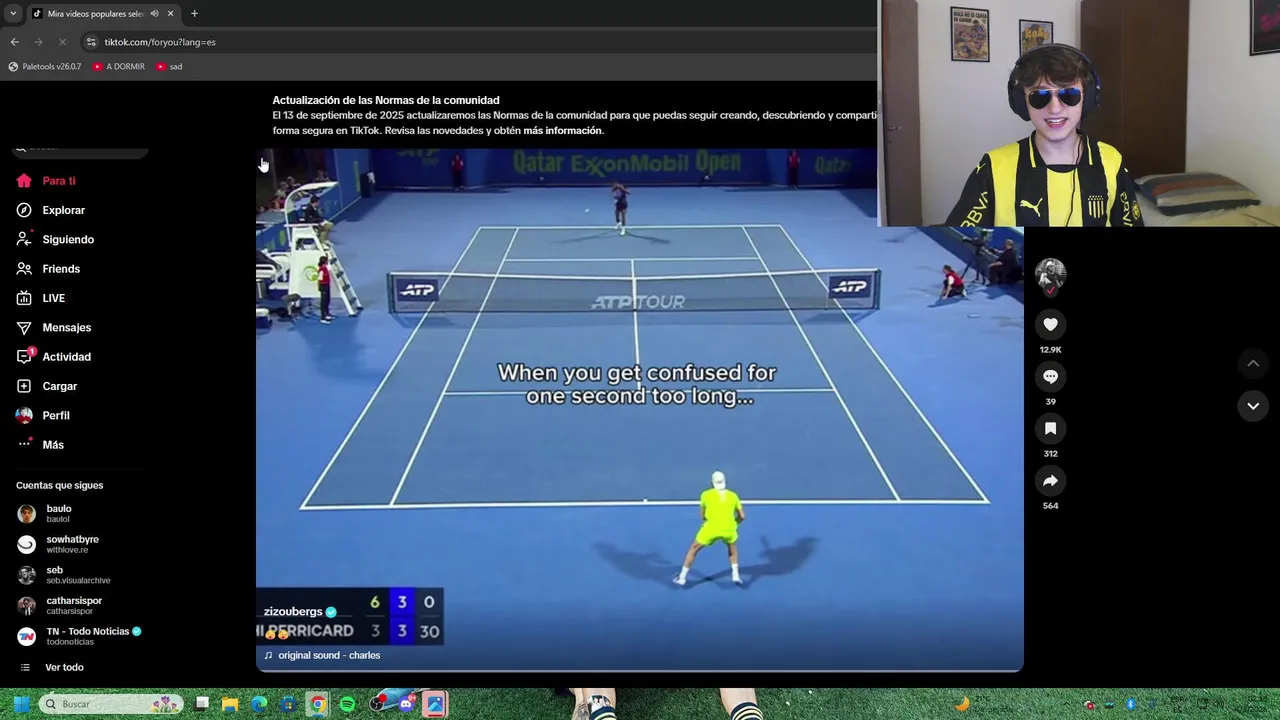The width and height of the screenshot is (1280, 720).
Task: Like the video with the heart icon
Action: pos(1050,324)
